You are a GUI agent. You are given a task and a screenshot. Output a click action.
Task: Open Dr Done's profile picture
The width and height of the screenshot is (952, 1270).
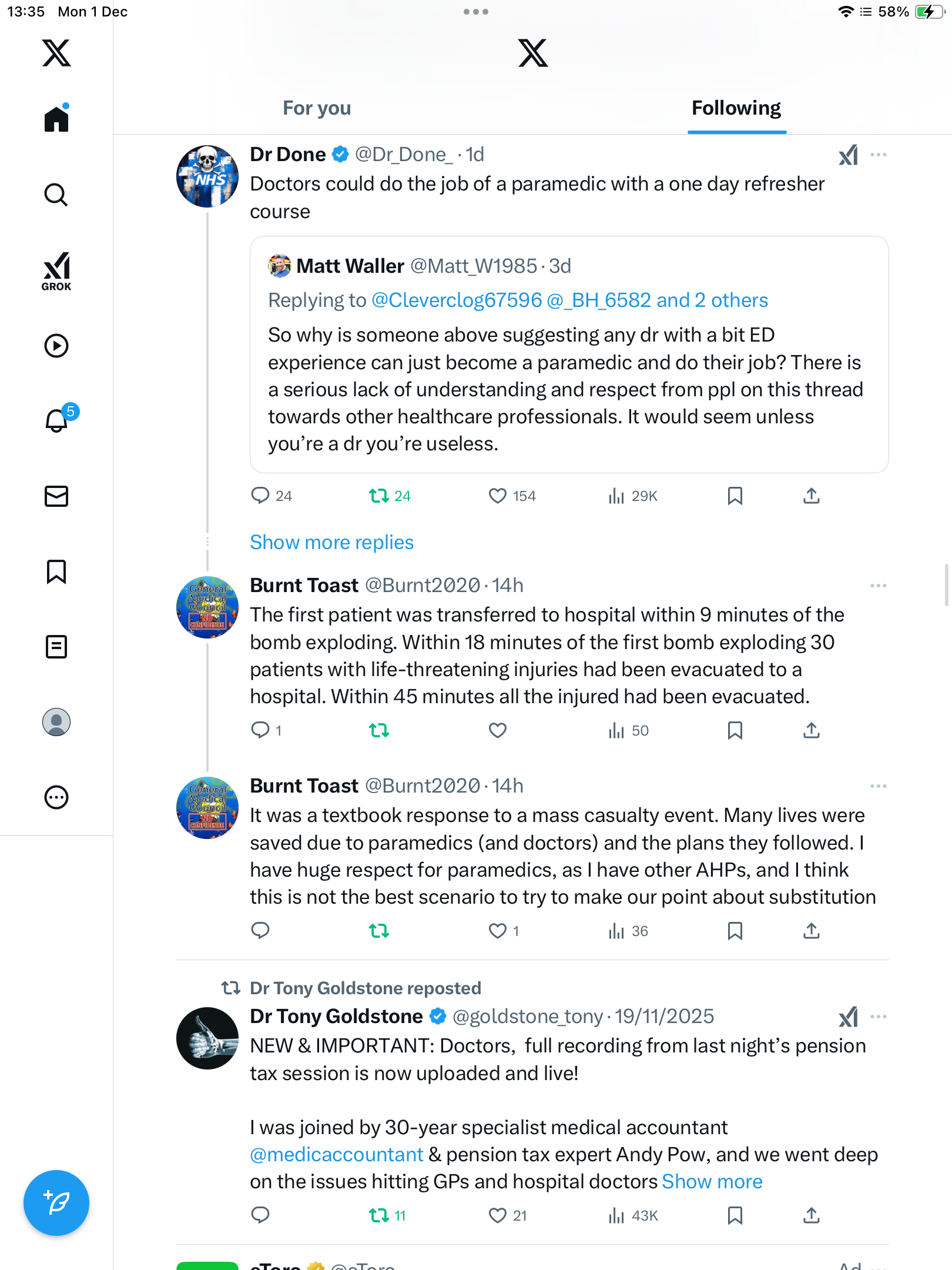(x=207, y=176)
